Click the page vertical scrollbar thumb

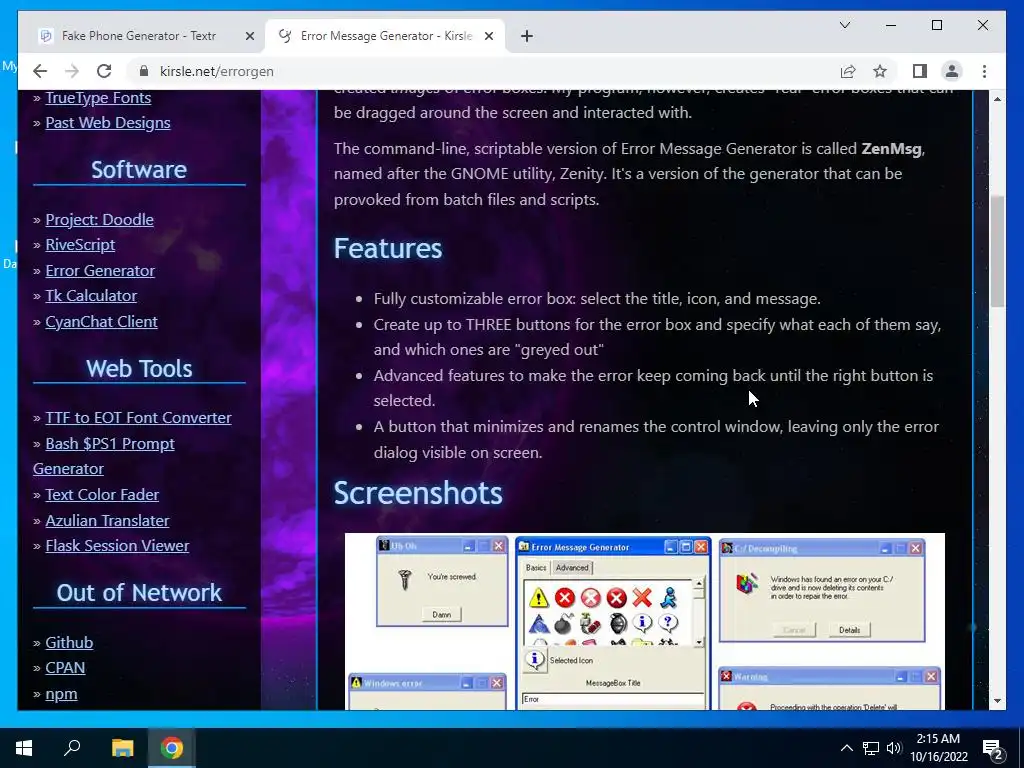click(997, 251)
